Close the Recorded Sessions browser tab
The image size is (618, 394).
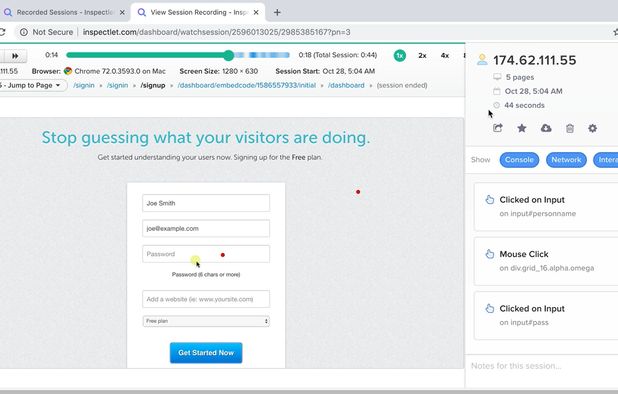point(122,12)
